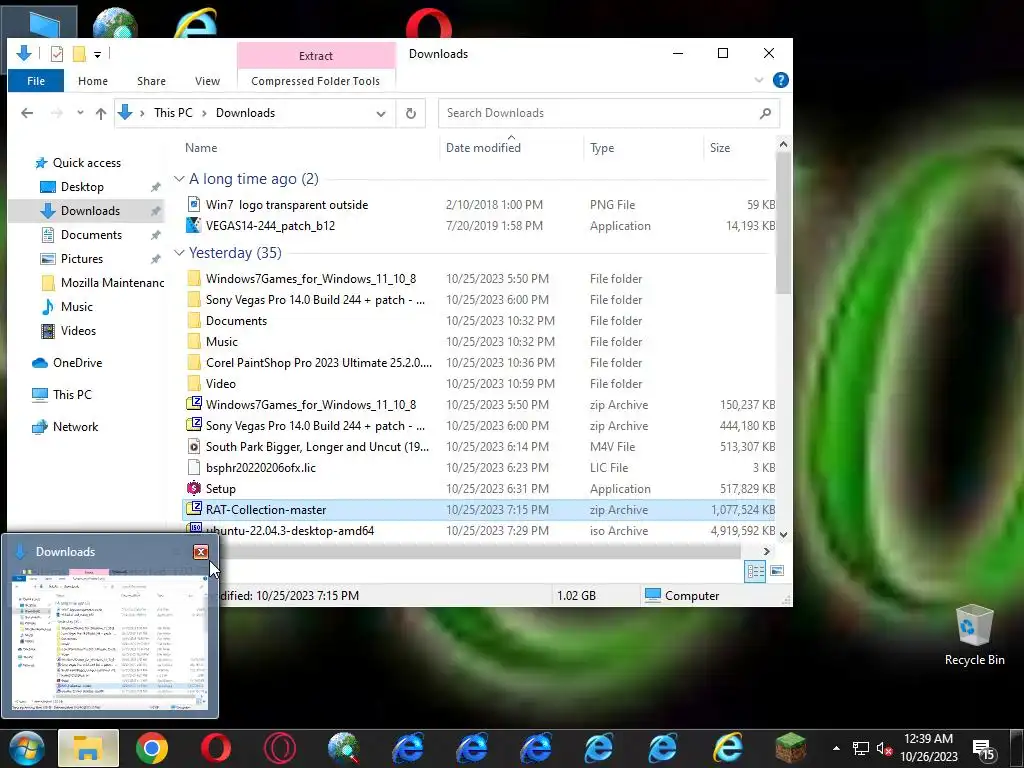Click This PC in the address breadcrumb
This screenshot has height=768, width=1024.
pos(173,113)
